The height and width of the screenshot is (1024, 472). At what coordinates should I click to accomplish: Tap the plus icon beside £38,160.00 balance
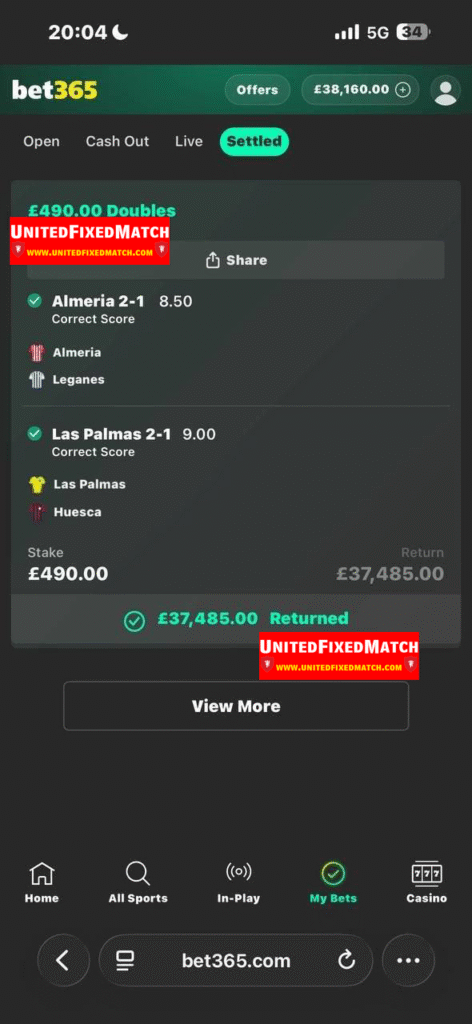tap(403, 90)
